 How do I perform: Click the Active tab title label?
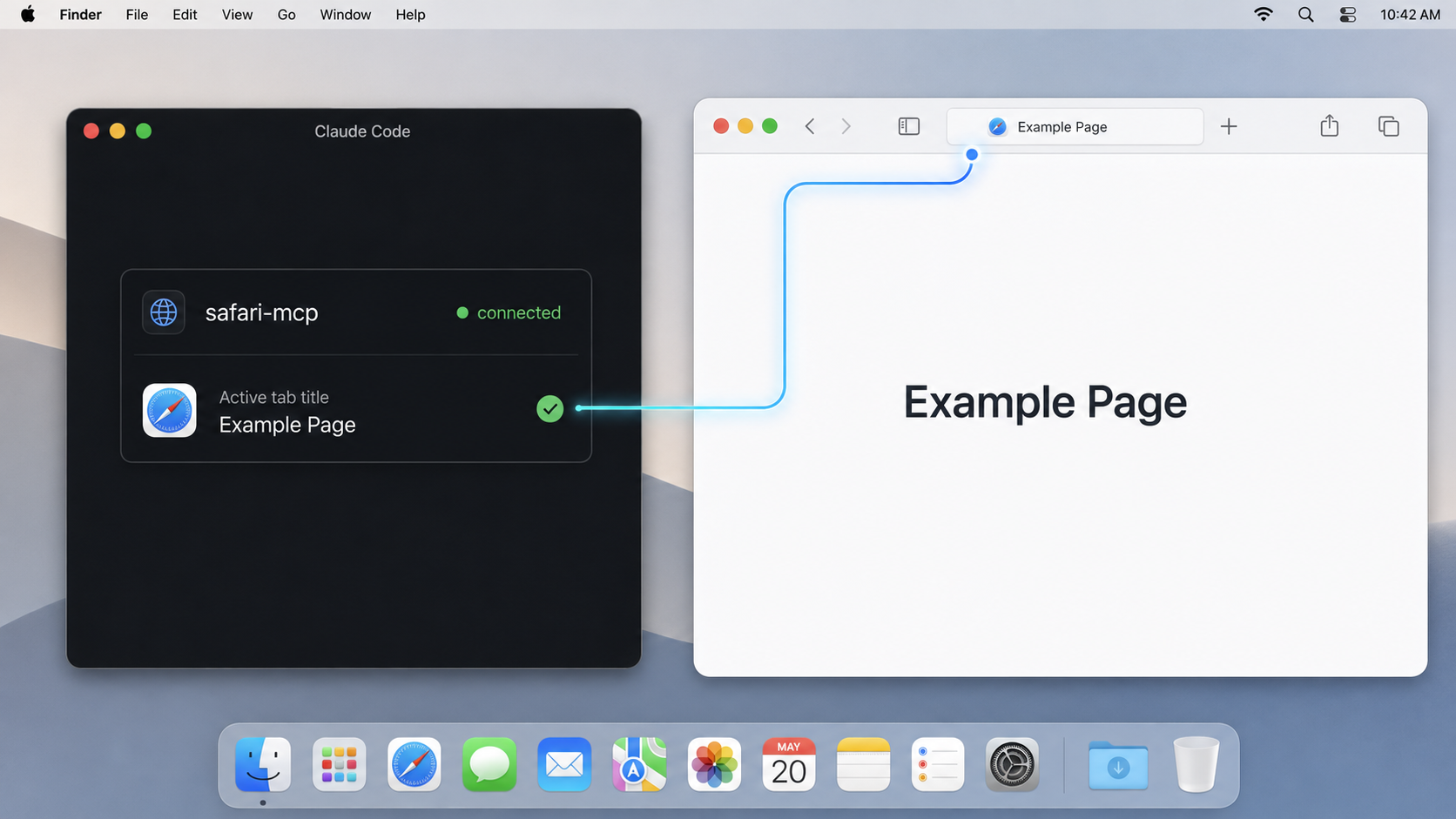pos(274,397)
